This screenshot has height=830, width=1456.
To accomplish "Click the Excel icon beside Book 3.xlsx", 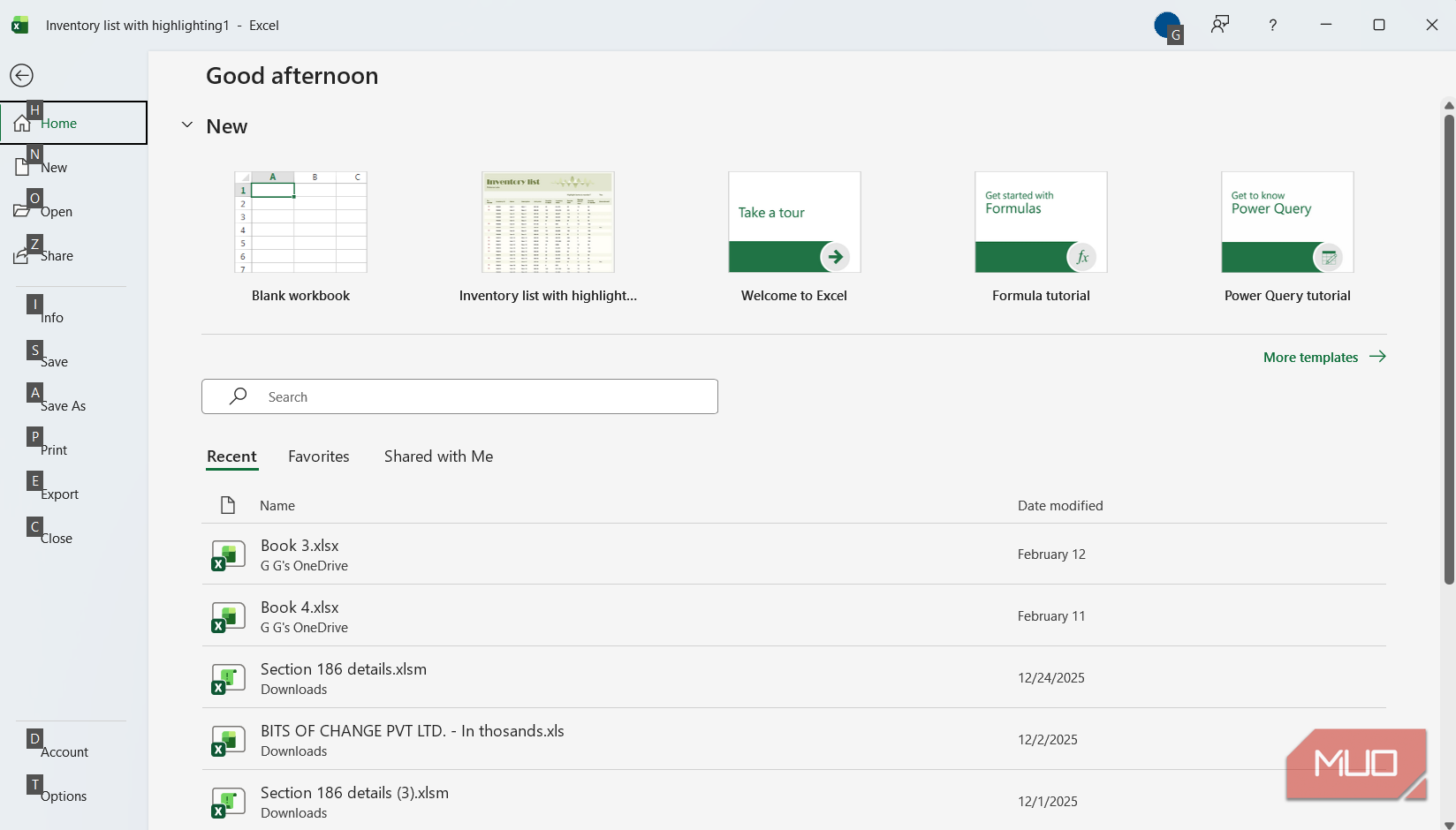I will tap(228, 555).
